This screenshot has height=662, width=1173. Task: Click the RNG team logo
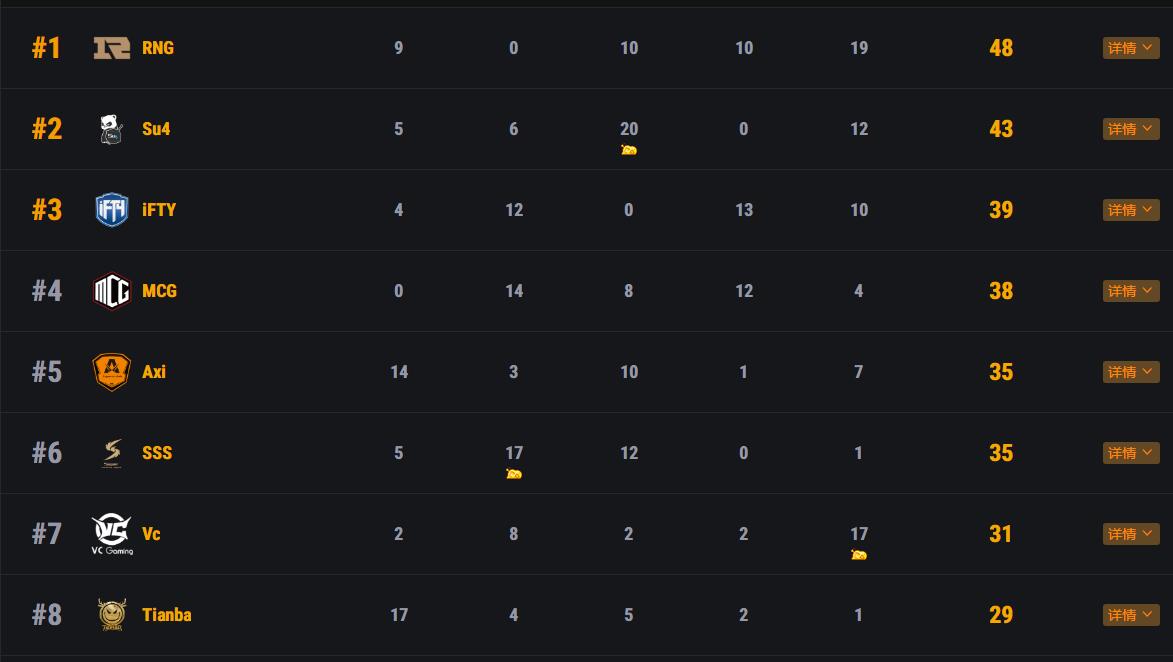point(112,48)
